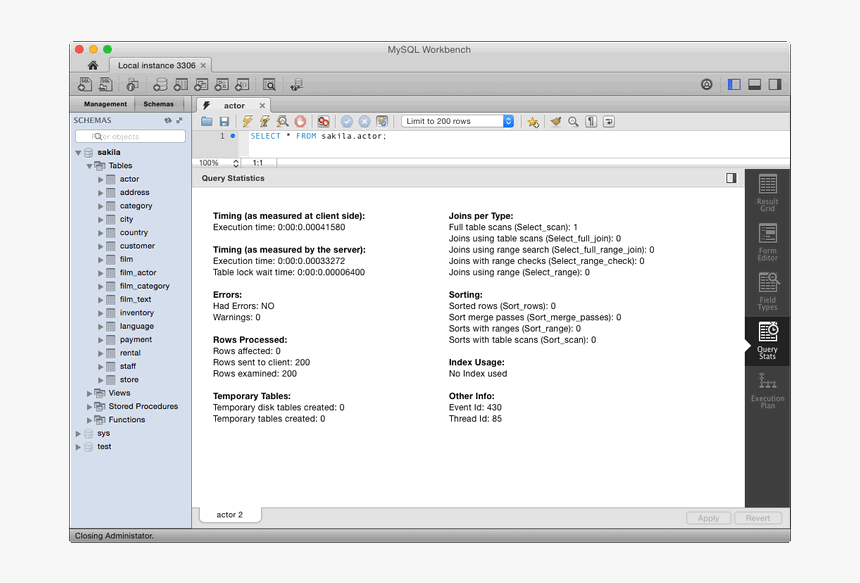860x583 pixels.
Task: Toggle the left sidebar panel visibility
Action: pyautogui.click(x=734, y=84)
